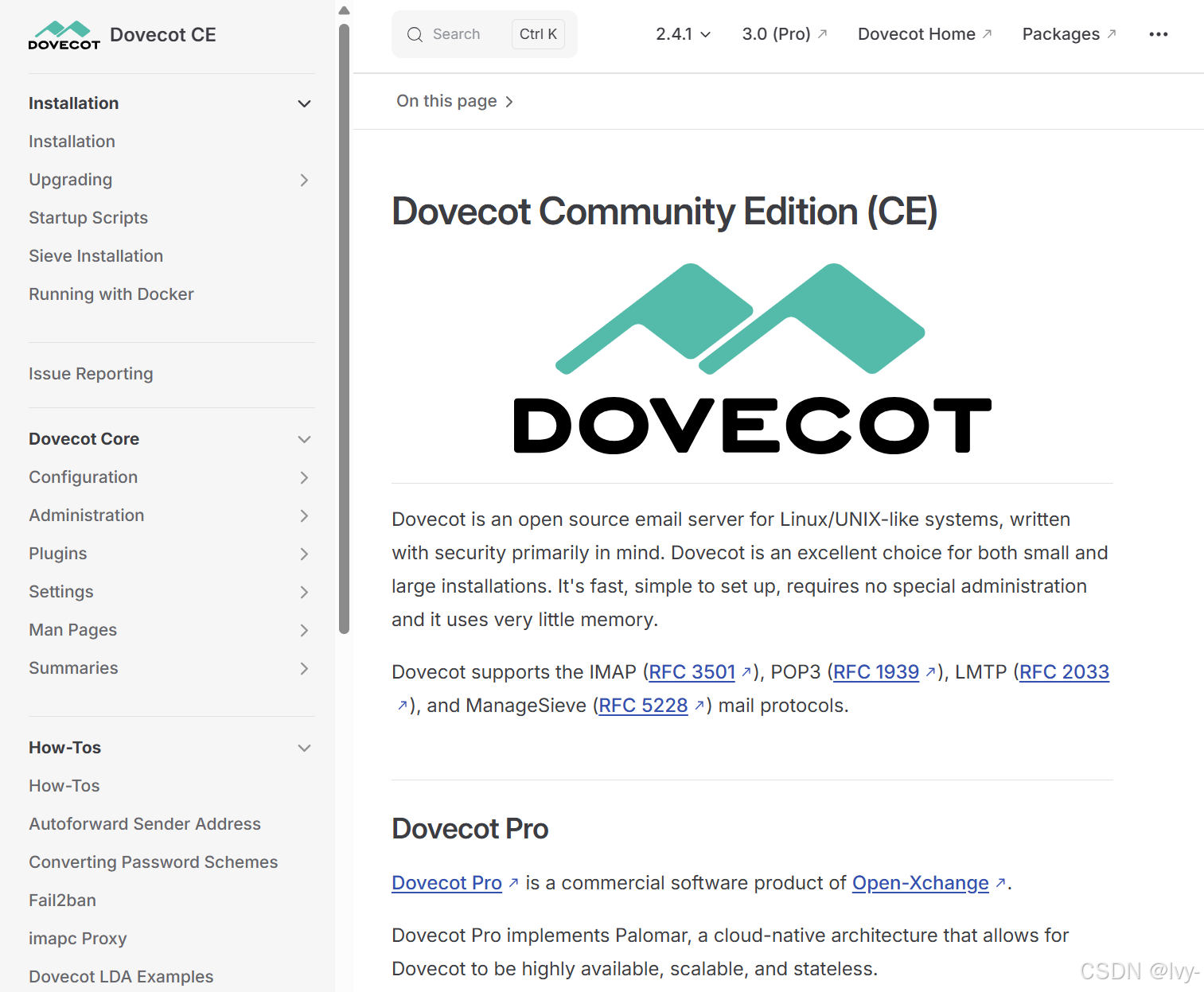Screen dimensions: 1204x992
Task: Select Man Pages in sidebar
Action: [73, 630]
